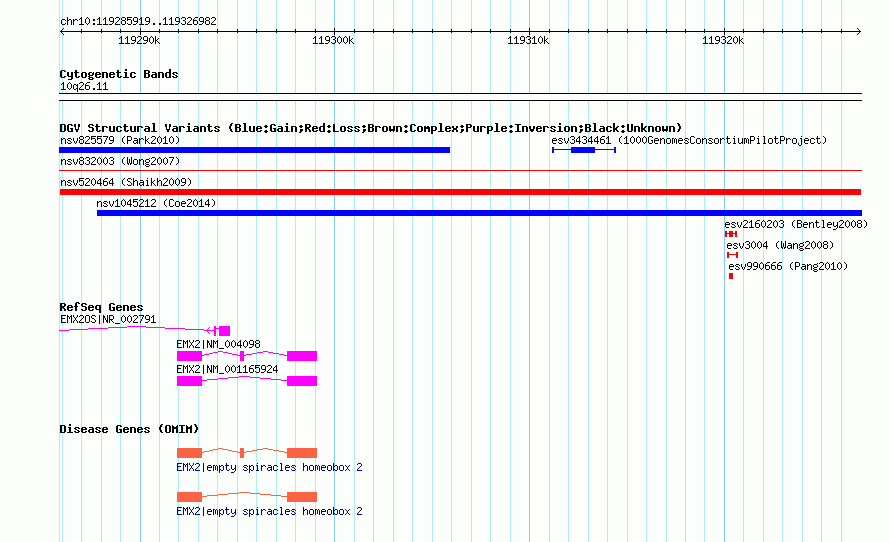Click the 119300k ruler tick label
890x542 pixels.
333,40
